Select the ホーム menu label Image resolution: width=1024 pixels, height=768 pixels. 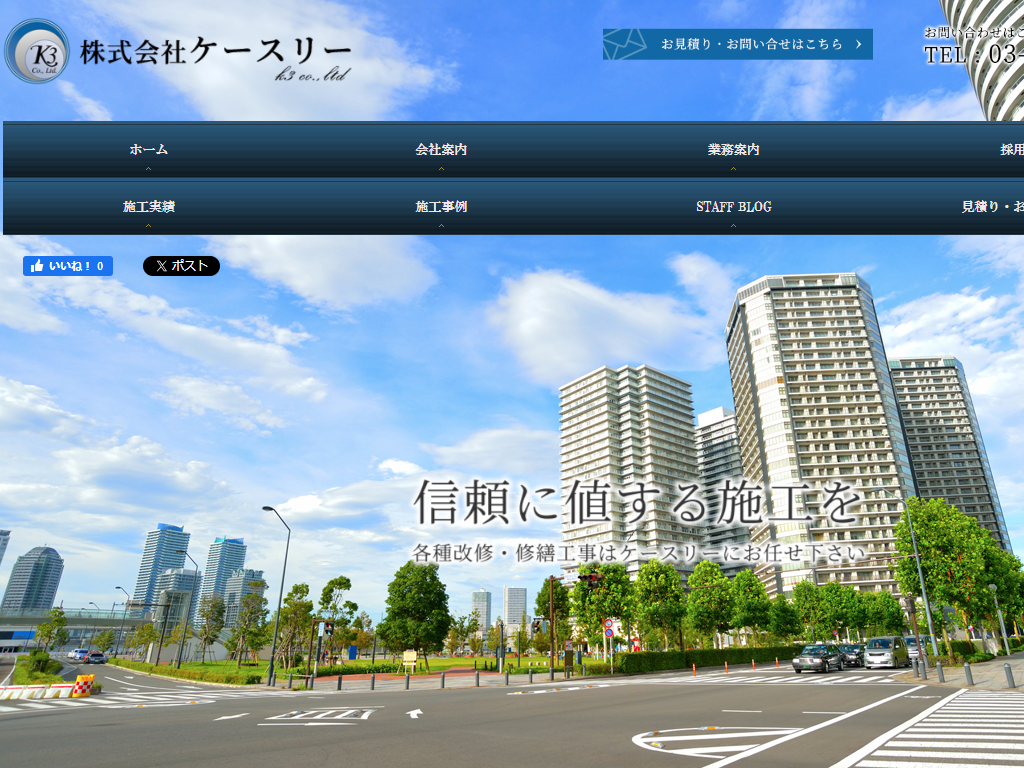148,150
